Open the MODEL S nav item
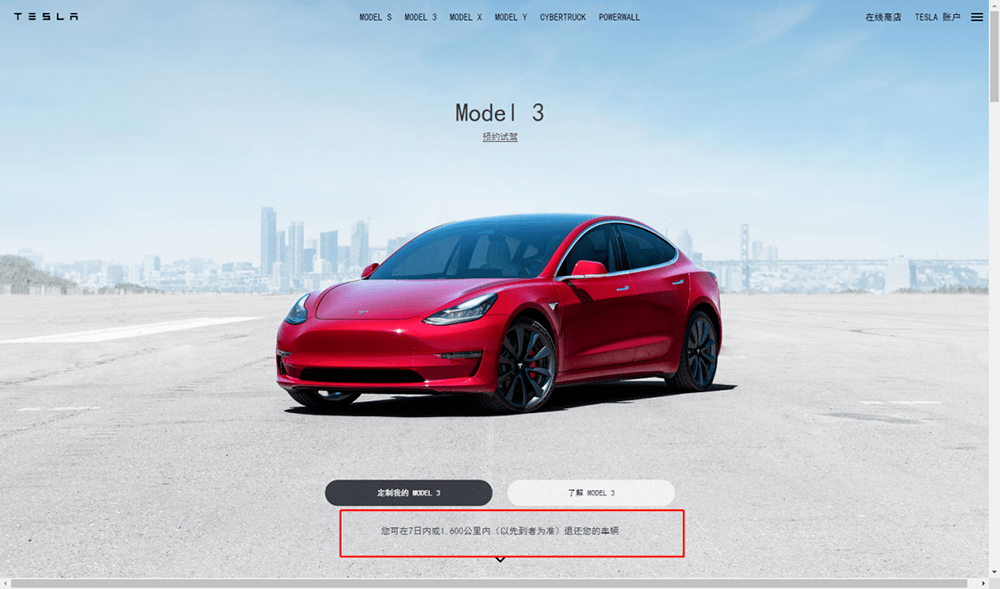This screenshot has width=1000, height=589. (375, 17)
